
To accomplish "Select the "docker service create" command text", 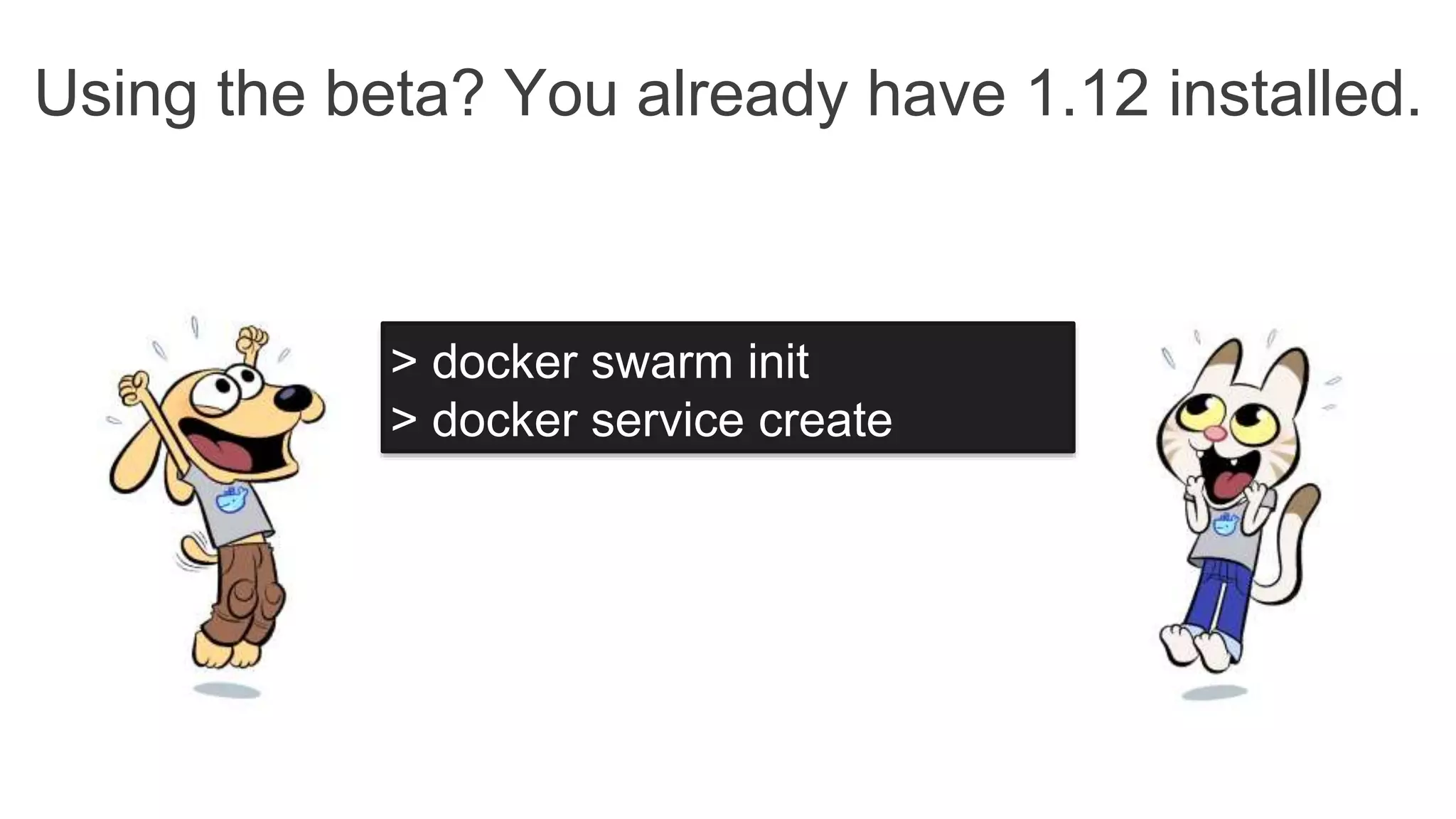I will (x=661, y=419).
